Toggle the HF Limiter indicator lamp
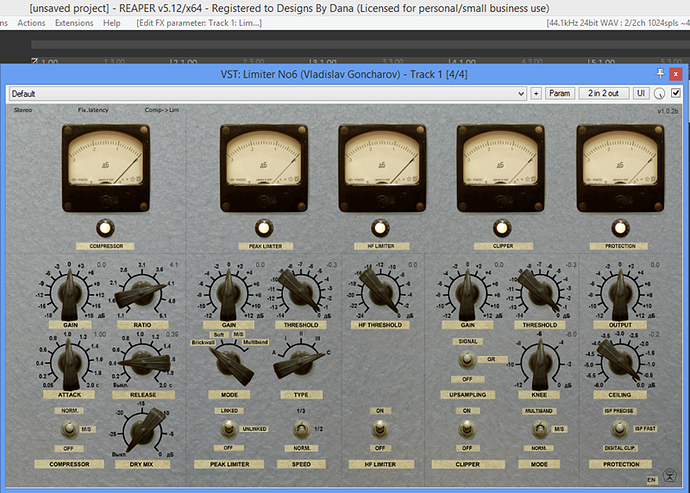This screenshot has height=493, width=690. 380,228
